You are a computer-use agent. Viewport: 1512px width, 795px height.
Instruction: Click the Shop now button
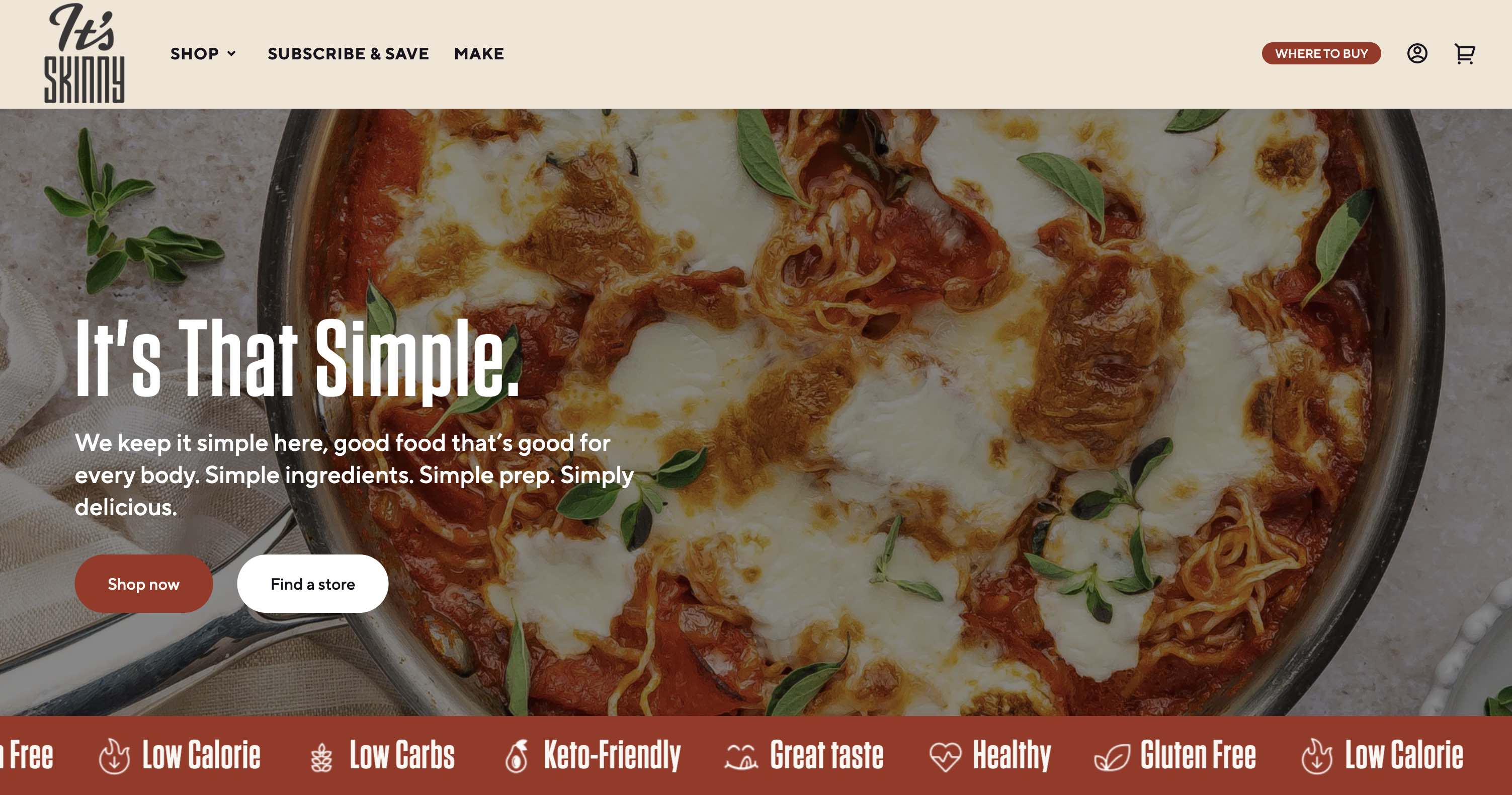pyautogui.click(x=144, y=584)
